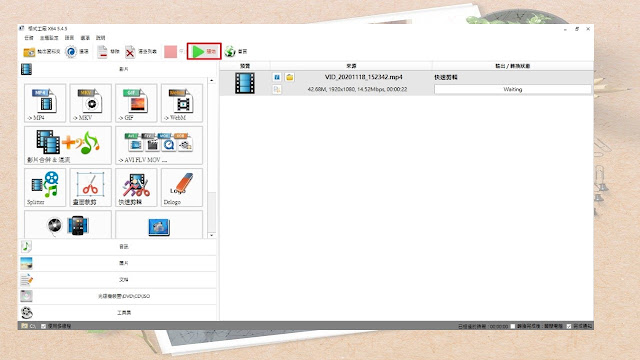Open the fourth menu bar item
The height and width of the screenshot is (360, 640).
(85, 38)
